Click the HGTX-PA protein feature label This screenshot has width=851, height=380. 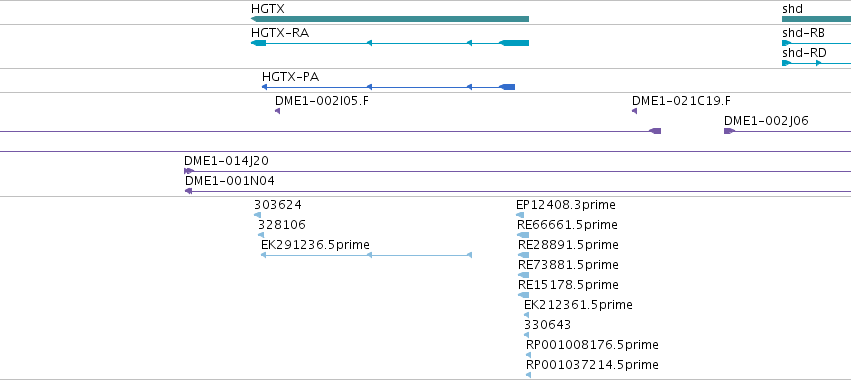(x=290, y=77)
